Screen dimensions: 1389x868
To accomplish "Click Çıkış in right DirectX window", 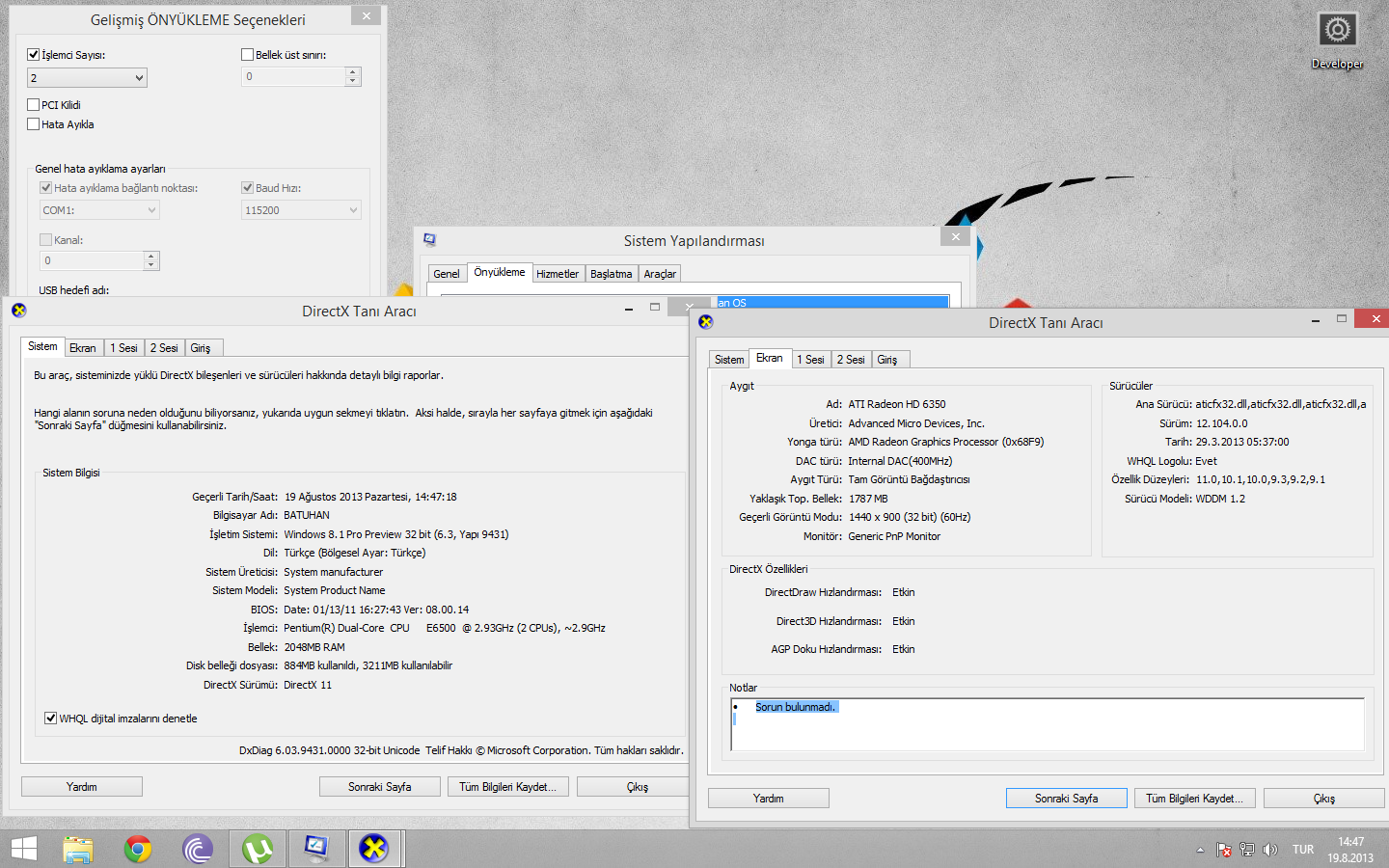I will (x=1324, y=799).
